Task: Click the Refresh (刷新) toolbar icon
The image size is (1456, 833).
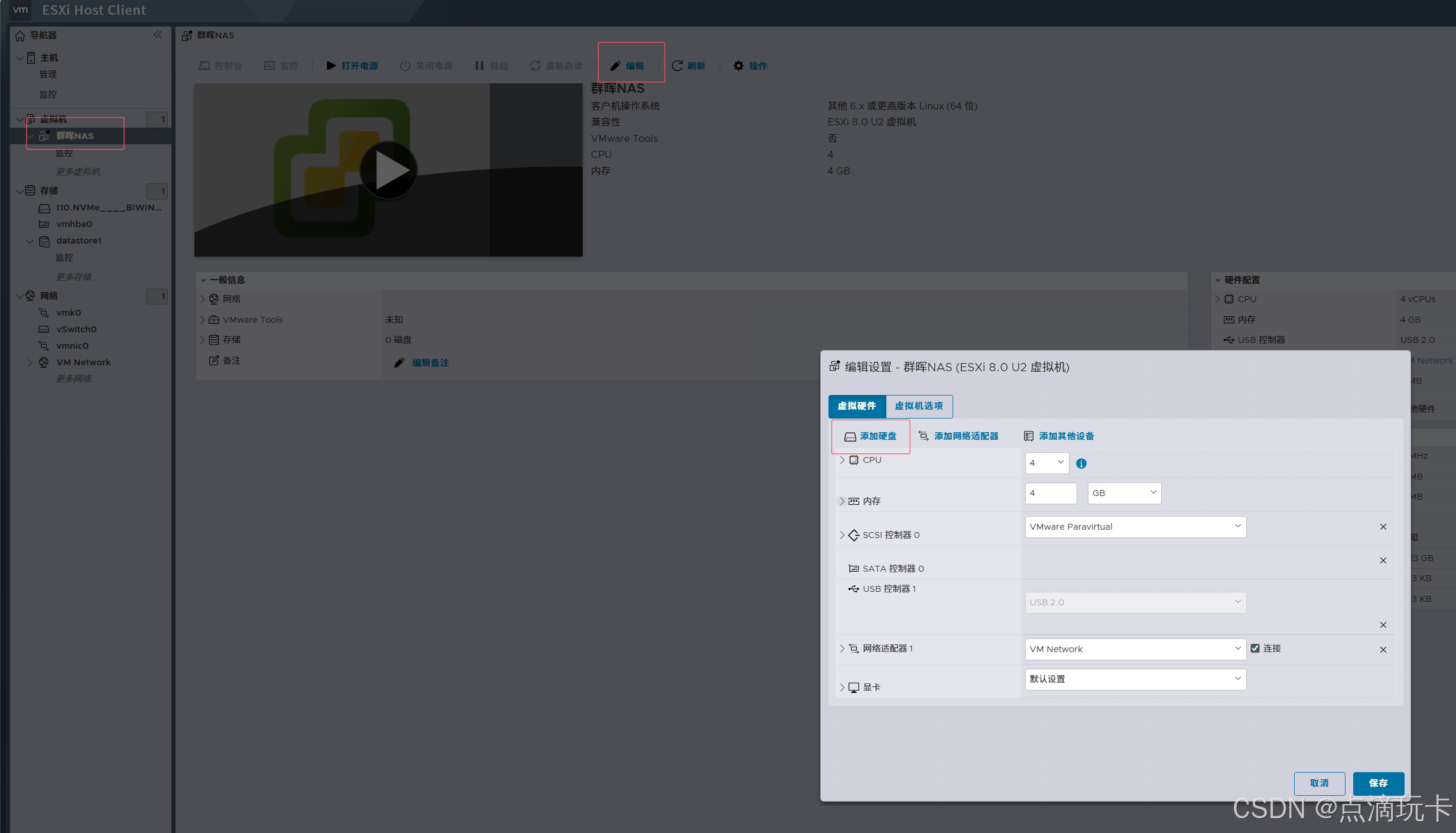Action: coord(677,66)
